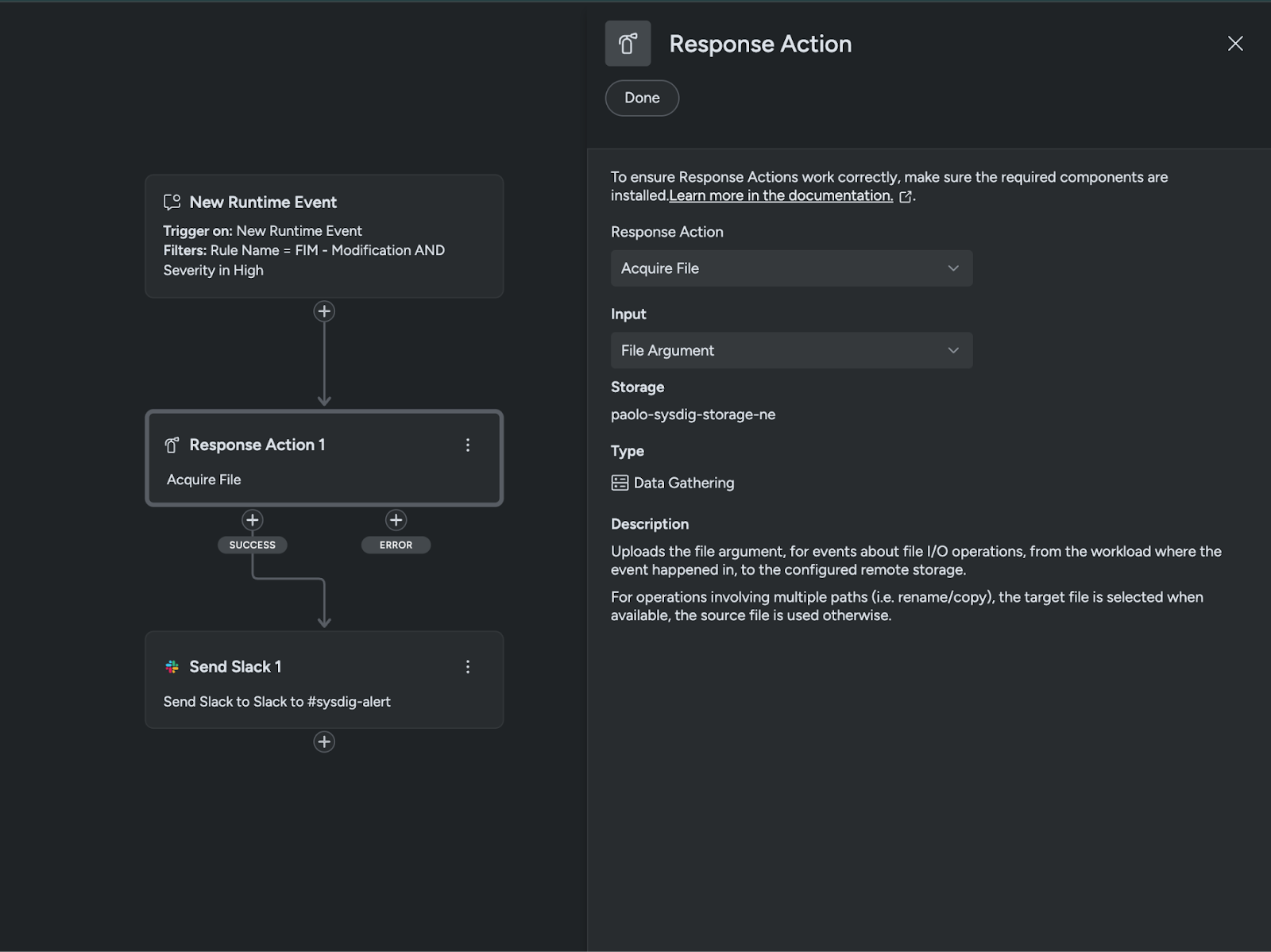The height and width of the screenshot is (952, 1271).
Task: Add a step on the Error branch
Action: click(x=396, y=520)
